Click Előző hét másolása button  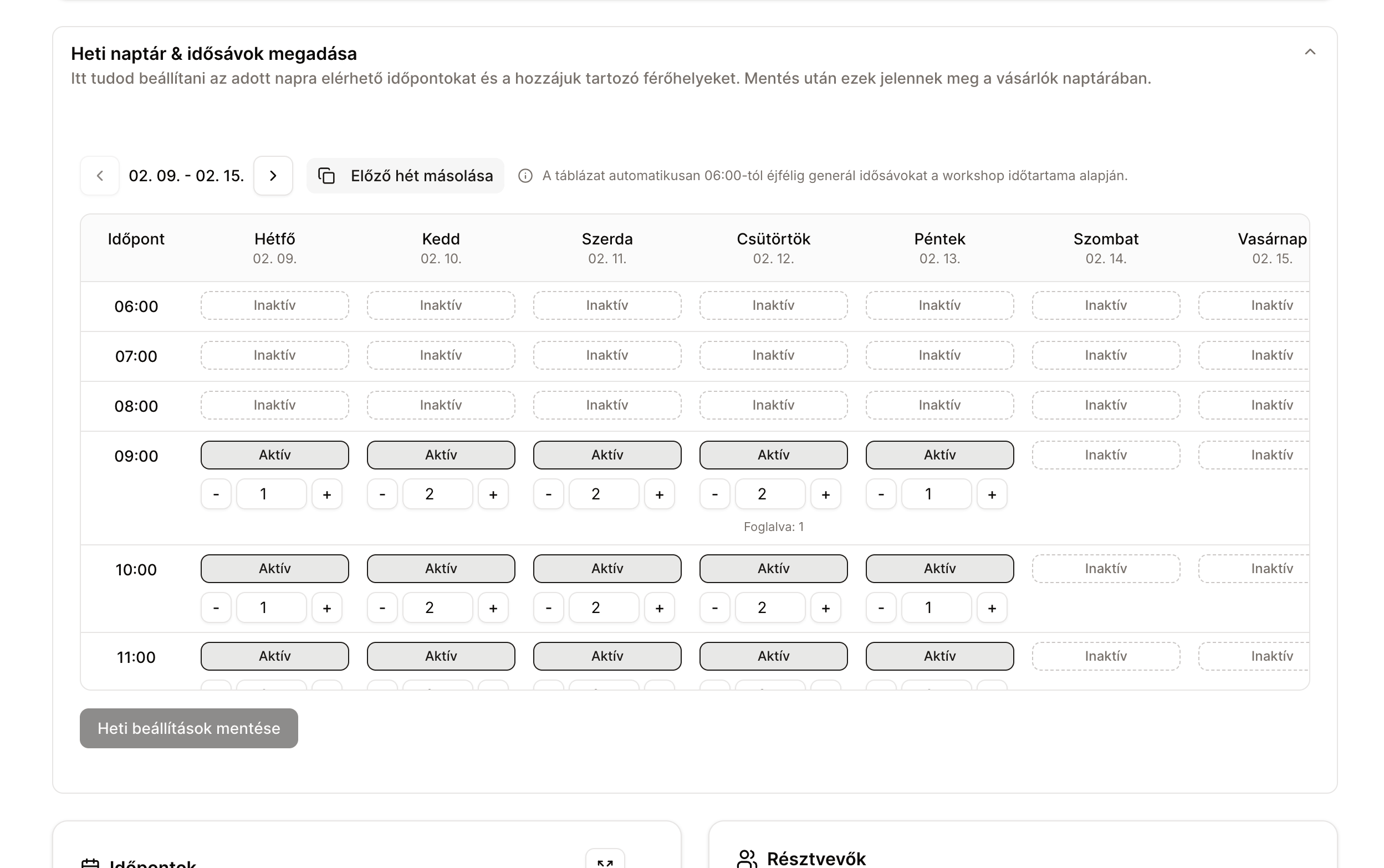coord(405,176)
